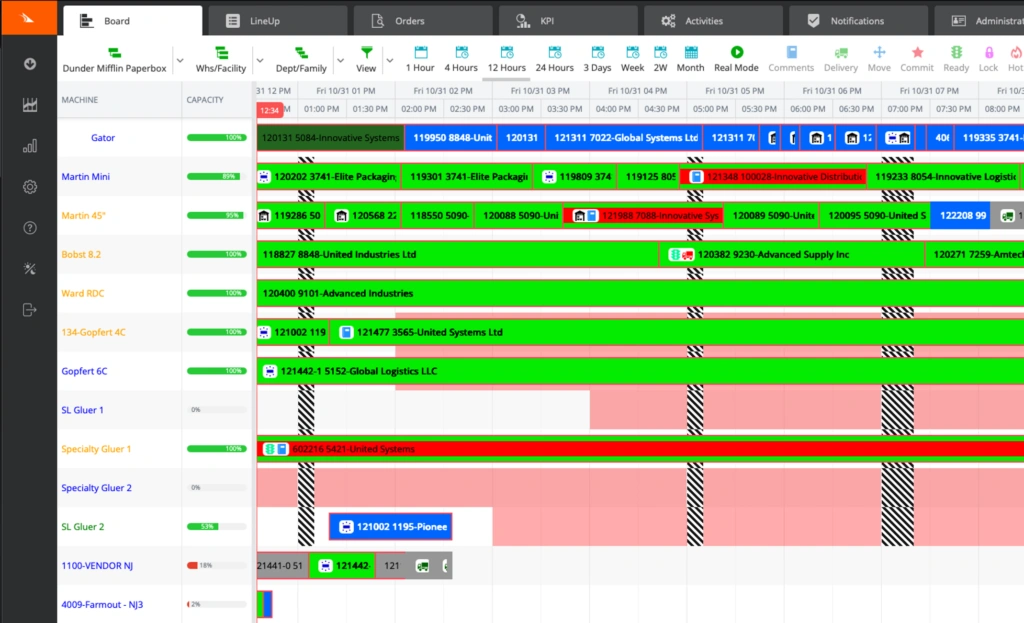This screenshot has height=623, width=1024.
Task: Open the Specialty Gluer 1 machine link
Action: coord(96,449)
